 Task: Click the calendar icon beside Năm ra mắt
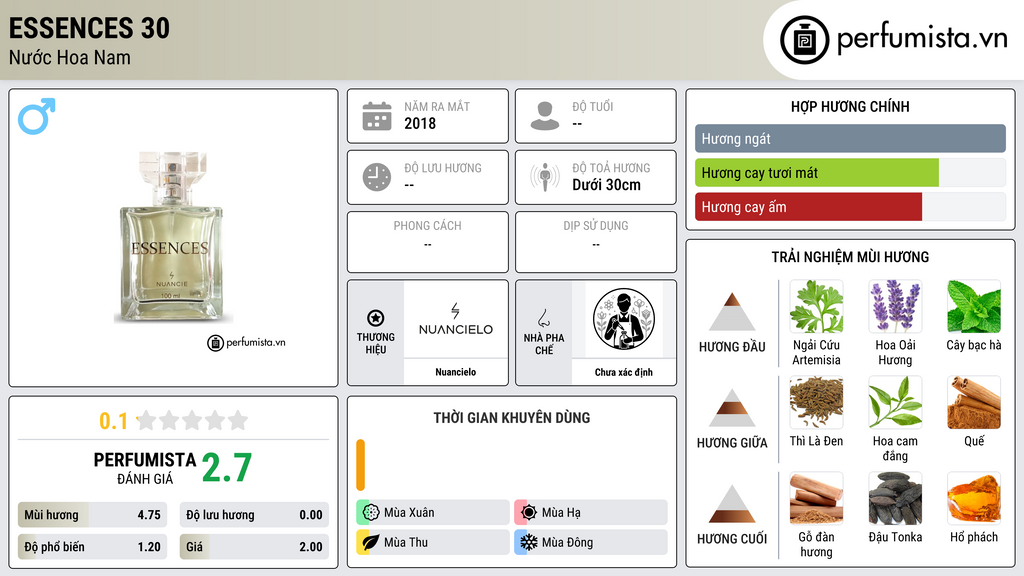click(377, 116)
